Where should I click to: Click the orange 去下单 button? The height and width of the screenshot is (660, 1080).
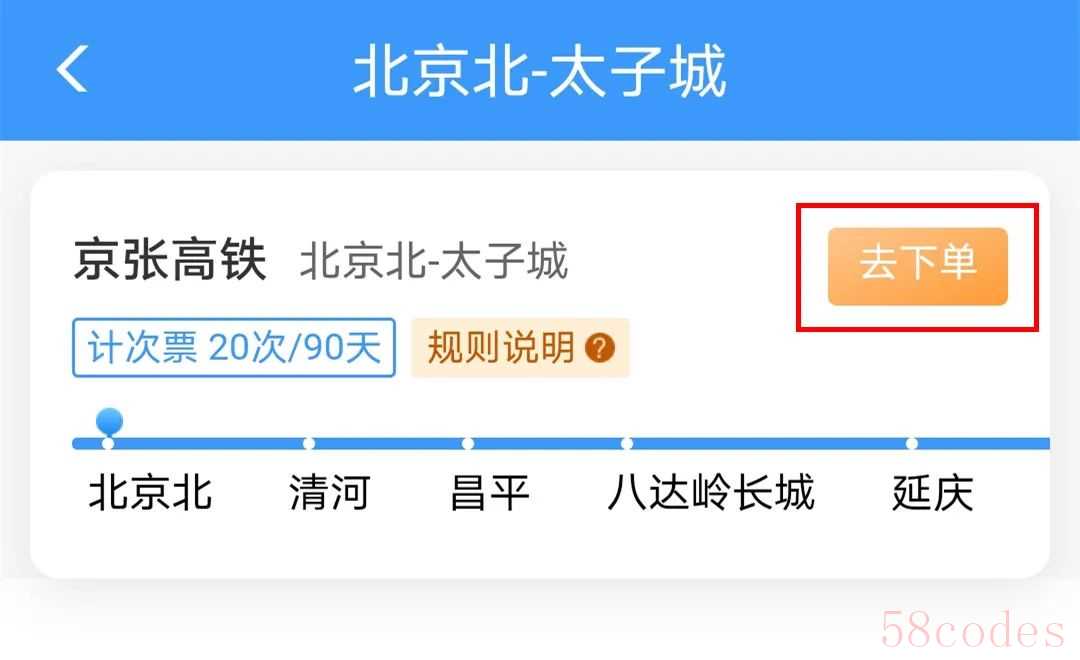point(917,266)
